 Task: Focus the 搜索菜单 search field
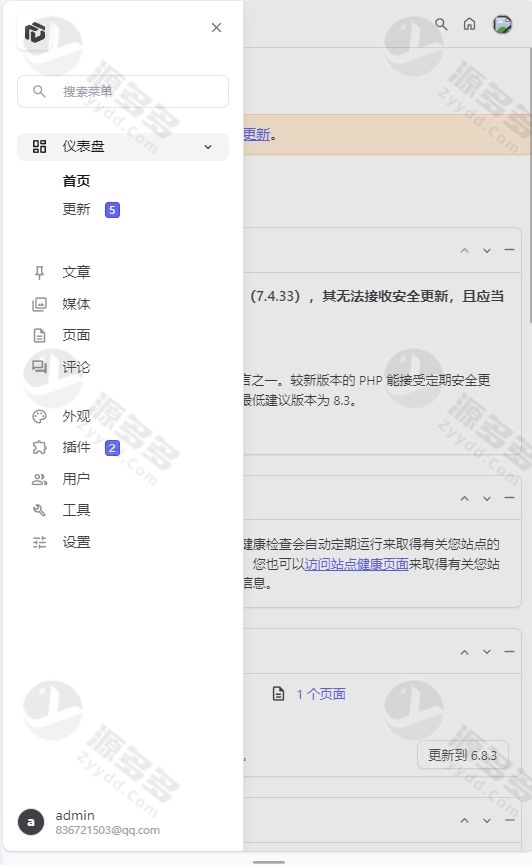(x=123, y=92)
